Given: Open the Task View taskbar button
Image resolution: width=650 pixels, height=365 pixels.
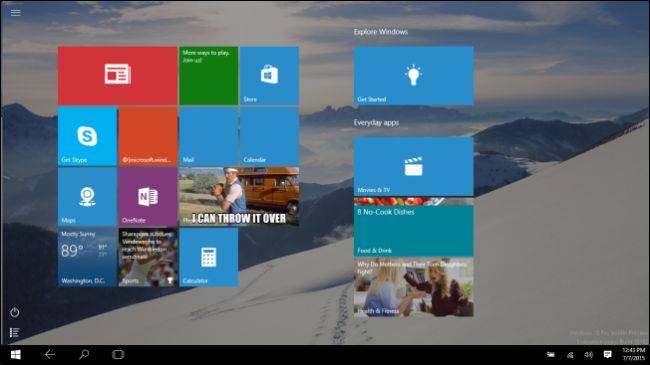Looking at the screenshot, I should 118,355.
